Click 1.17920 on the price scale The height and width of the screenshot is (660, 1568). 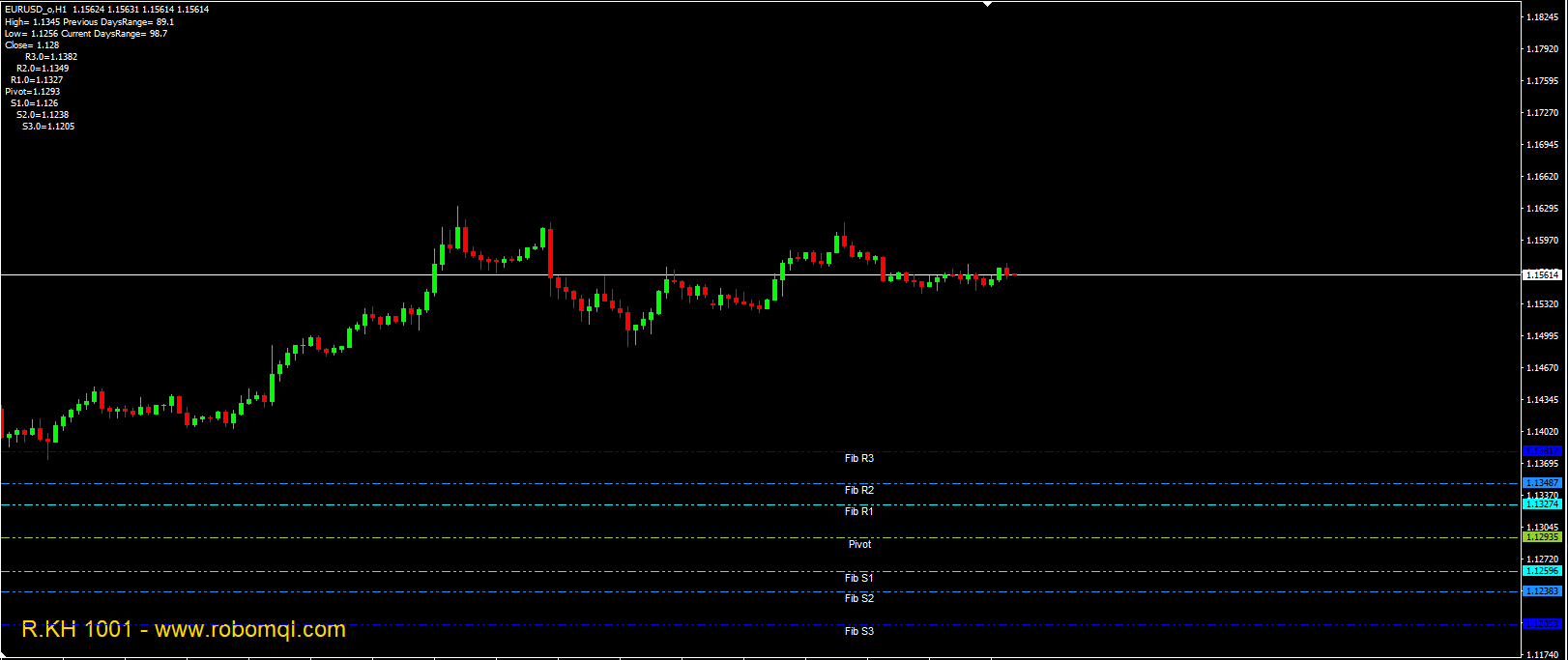click(1542, 49)
